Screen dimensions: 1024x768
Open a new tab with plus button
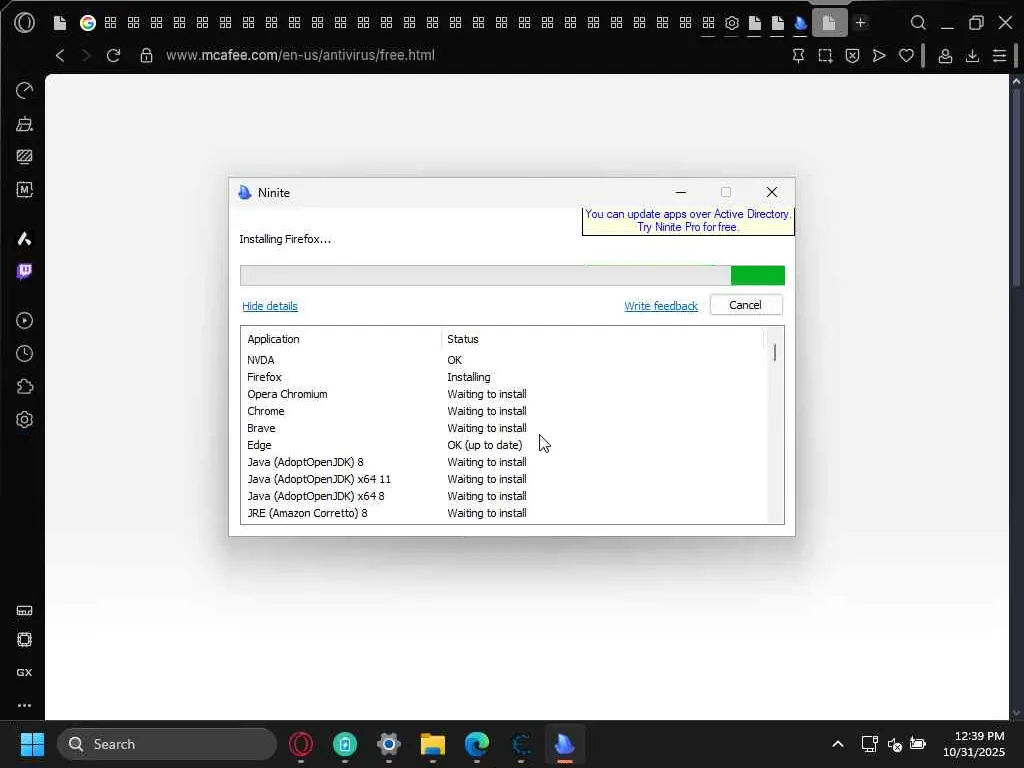861,23
